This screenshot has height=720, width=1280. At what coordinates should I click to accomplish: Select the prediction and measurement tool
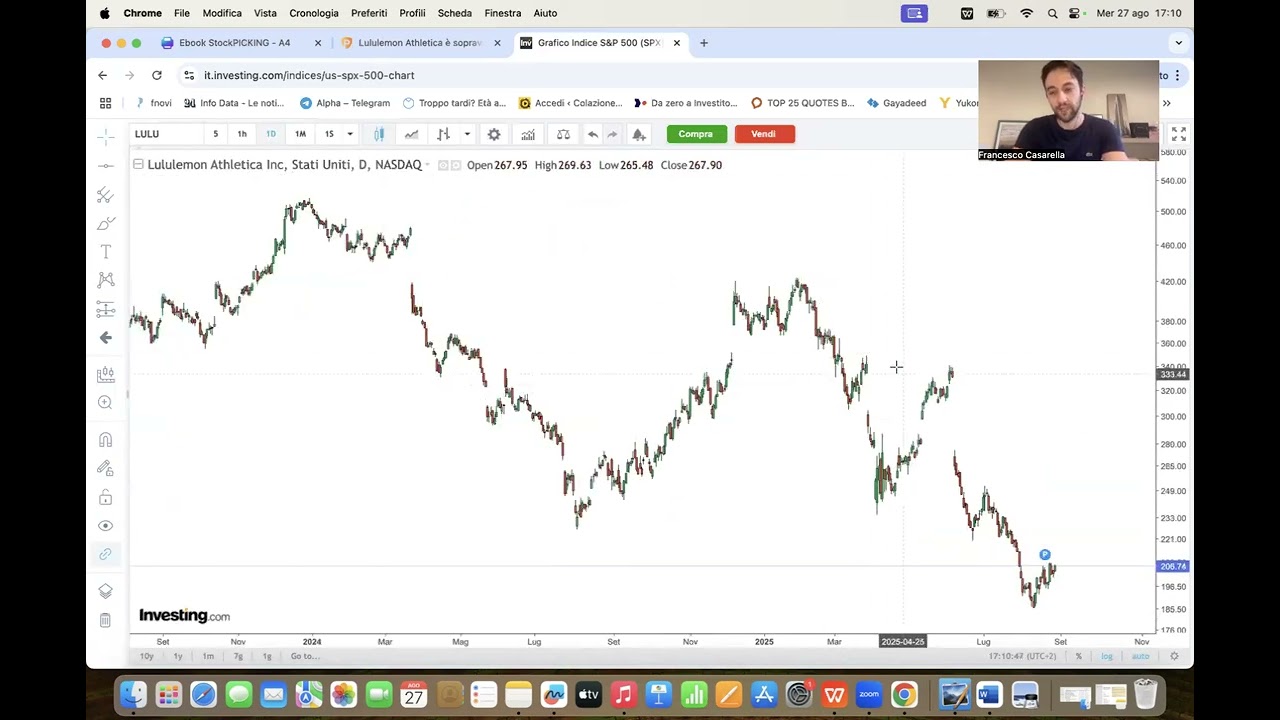click(105, 309)
